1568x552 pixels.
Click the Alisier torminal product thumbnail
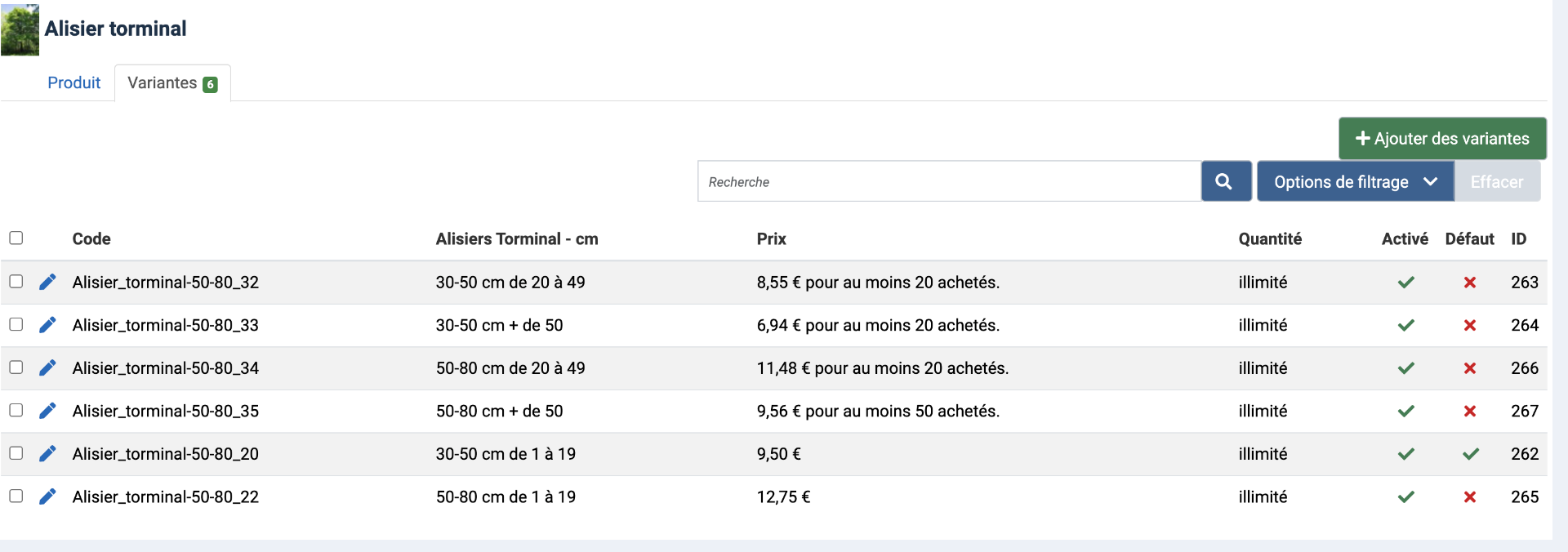pos(20,29)
